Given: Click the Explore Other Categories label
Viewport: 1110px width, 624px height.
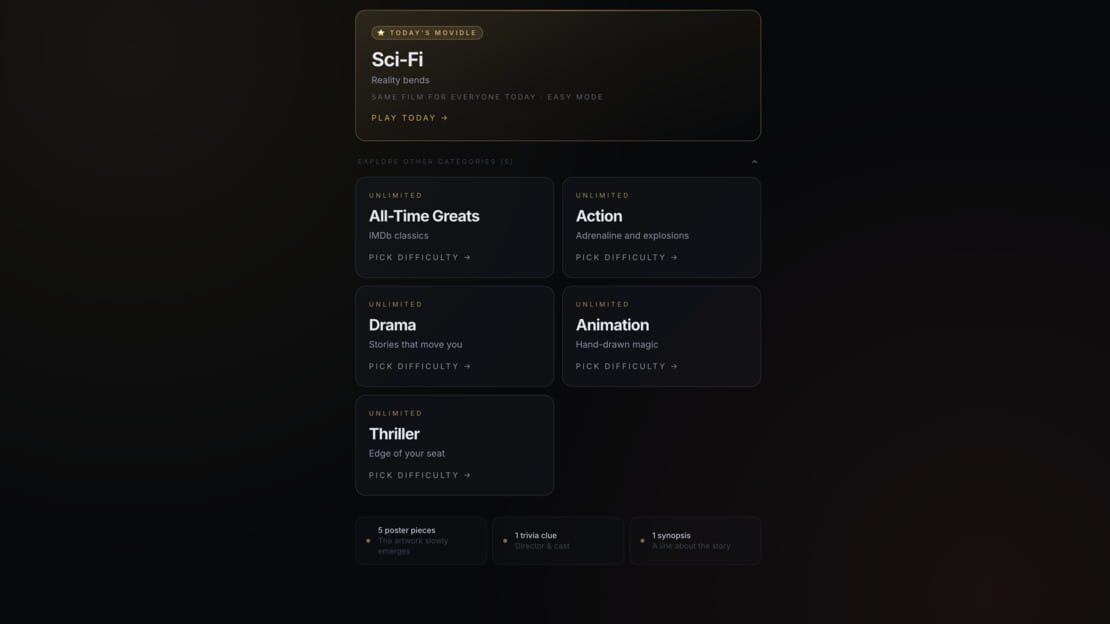Looking at the screenshot, I should 435,161.
